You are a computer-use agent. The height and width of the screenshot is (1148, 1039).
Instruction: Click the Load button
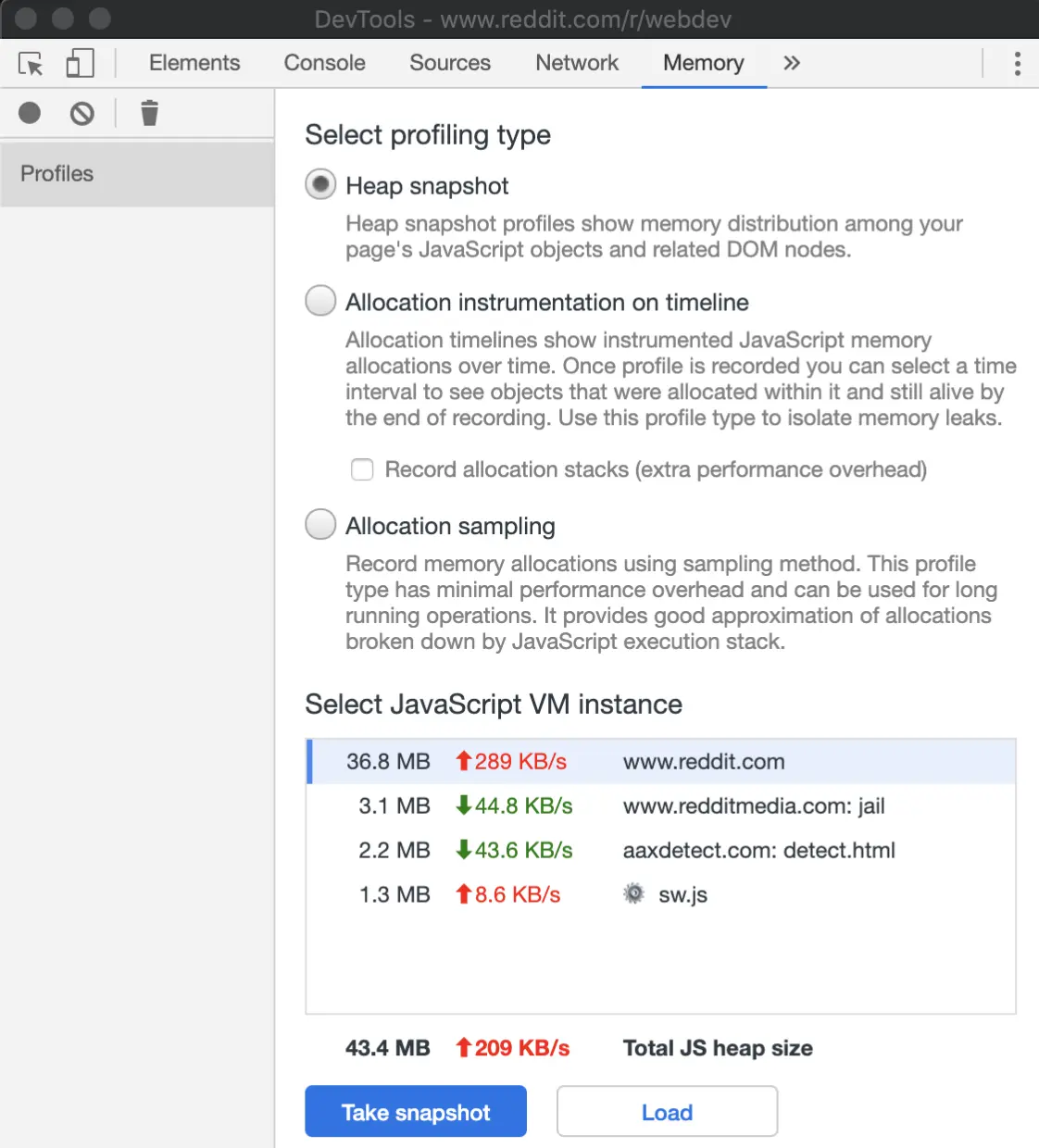667,1112
